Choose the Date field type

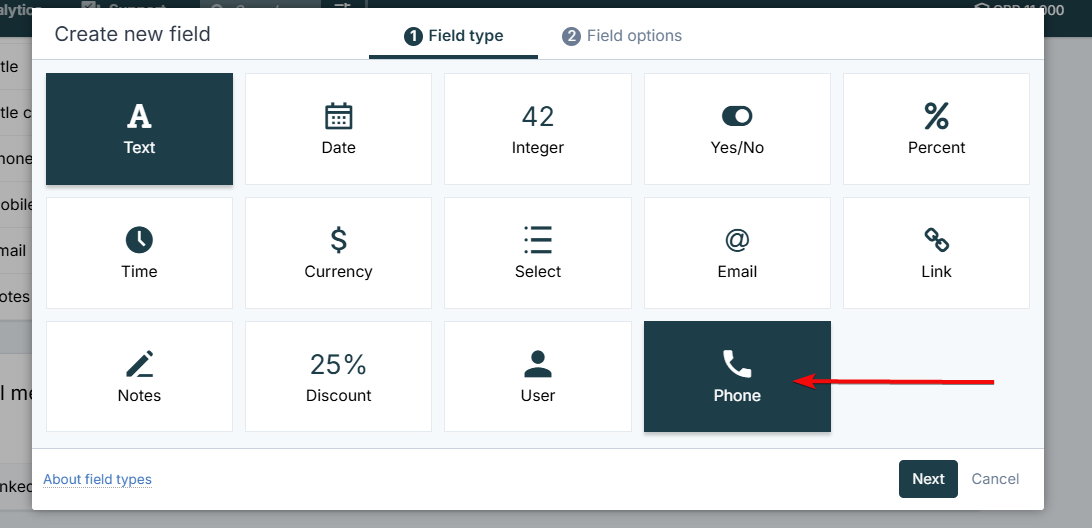coord(338,129)
